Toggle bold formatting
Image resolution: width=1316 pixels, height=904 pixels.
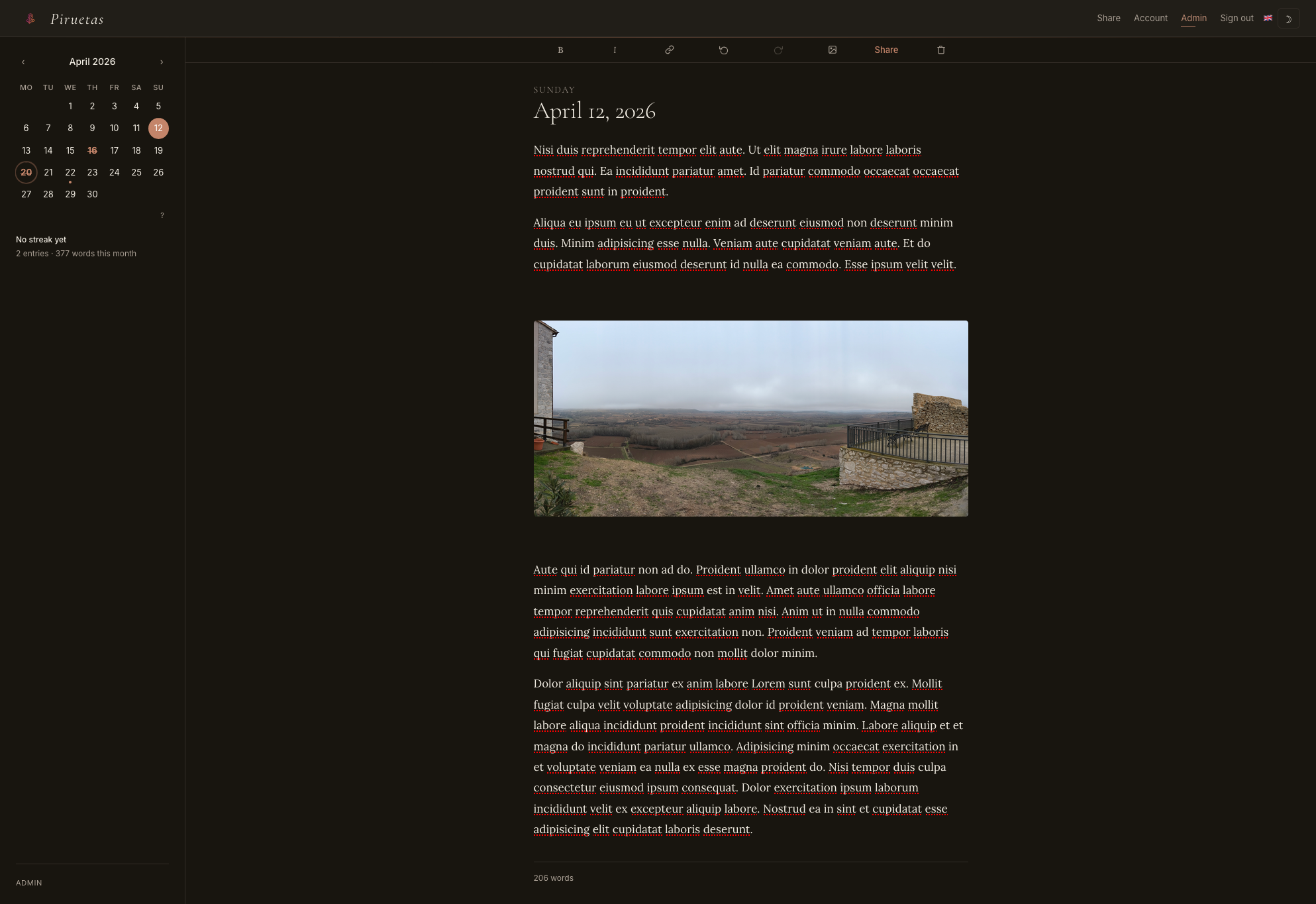(x=560, y=50)
